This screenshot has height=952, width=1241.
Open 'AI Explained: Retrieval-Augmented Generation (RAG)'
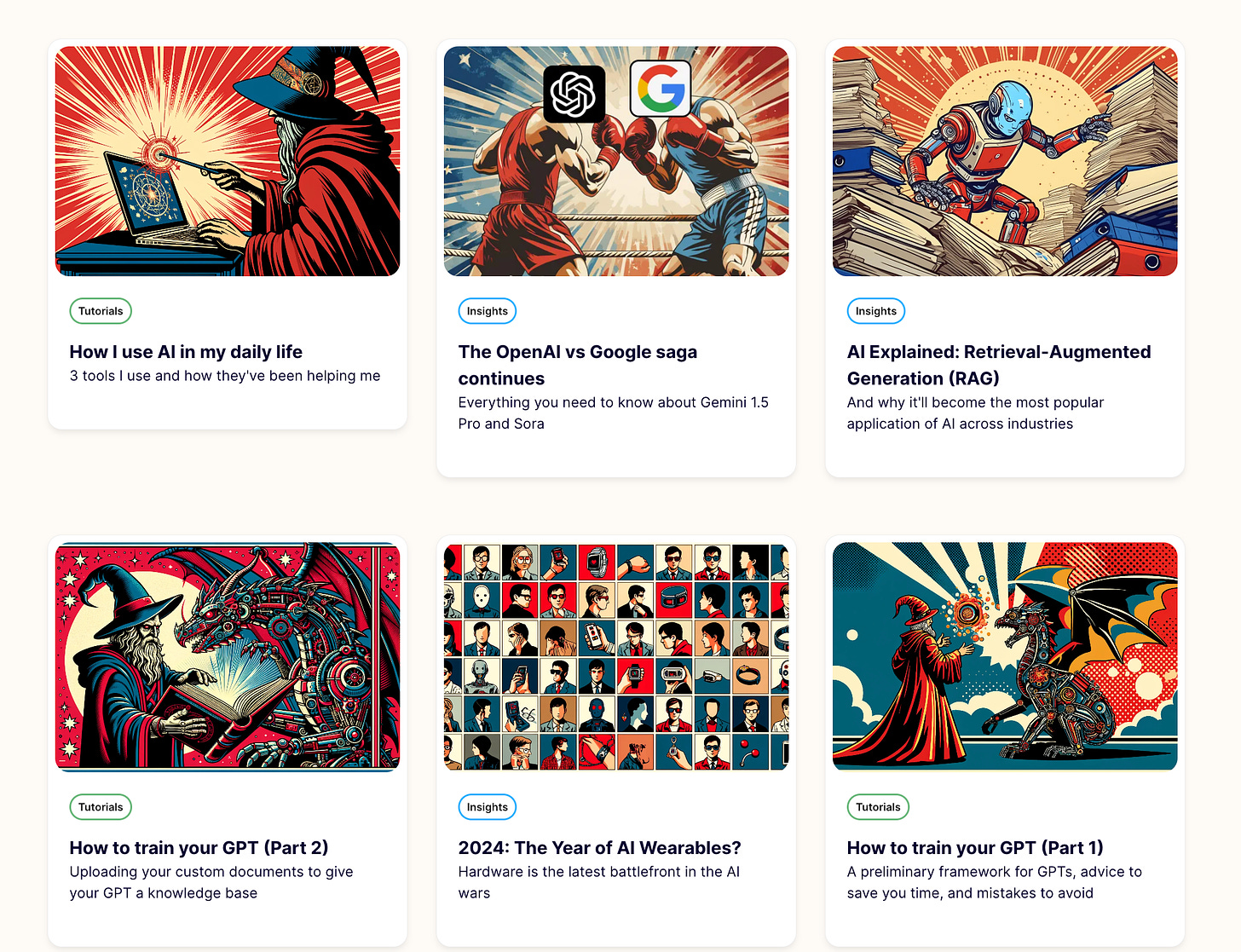(x=999, y=365)
